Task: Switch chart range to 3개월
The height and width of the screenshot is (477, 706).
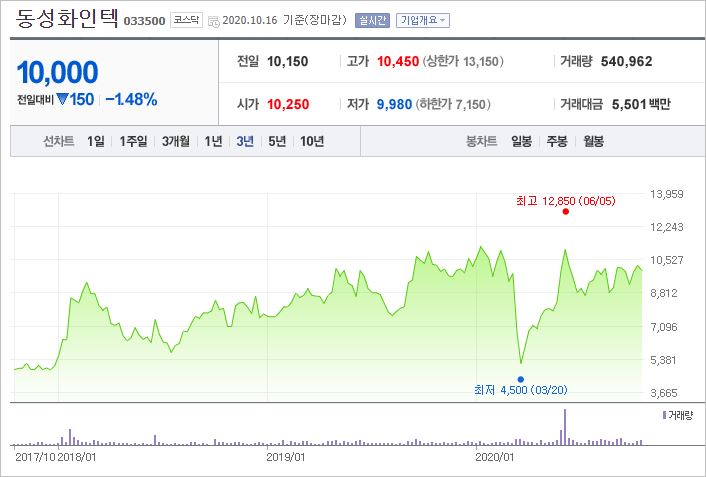Action: (176, 141)
